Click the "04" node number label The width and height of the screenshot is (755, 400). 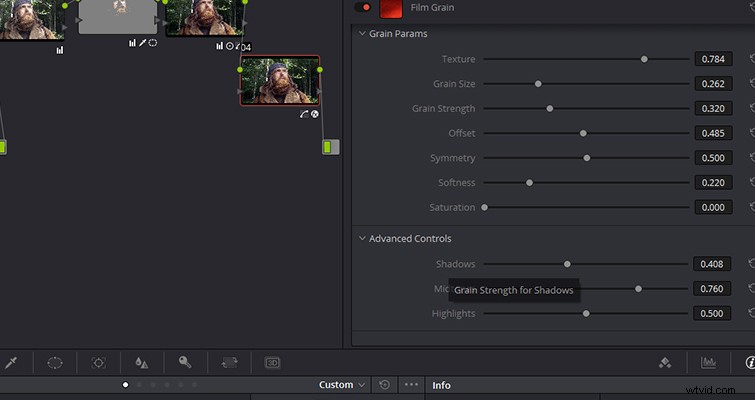point(246,47)
